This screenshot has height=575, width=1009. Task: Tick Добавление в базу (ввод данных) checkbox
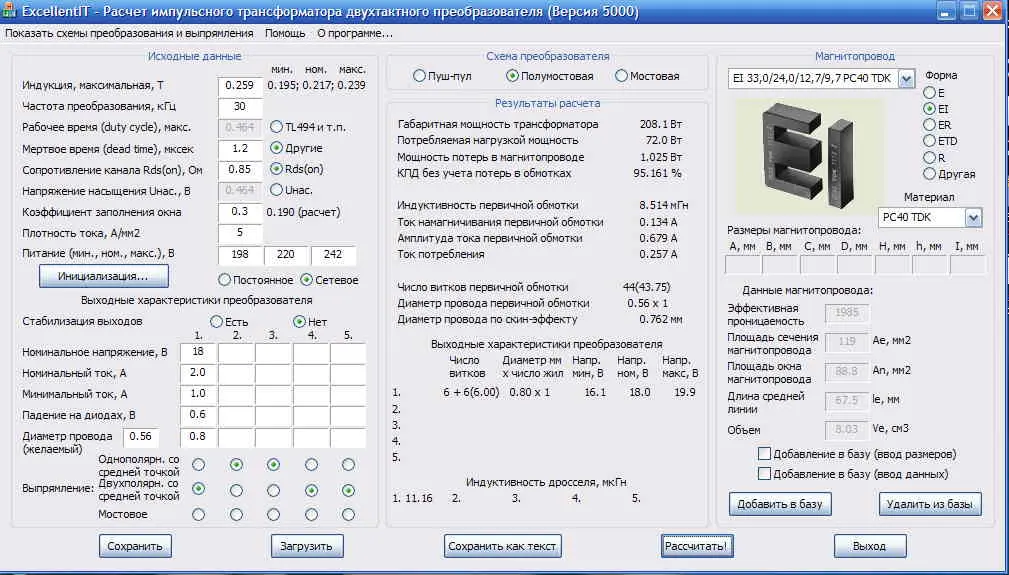tap(765, 473)
